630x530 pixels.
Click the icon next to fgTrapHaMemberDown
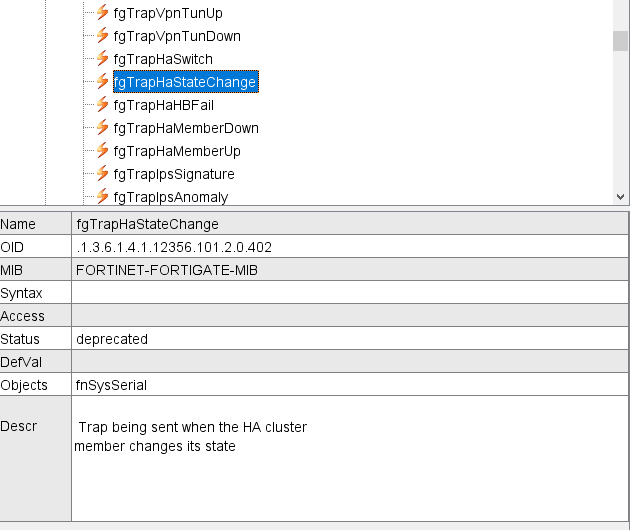102,128
